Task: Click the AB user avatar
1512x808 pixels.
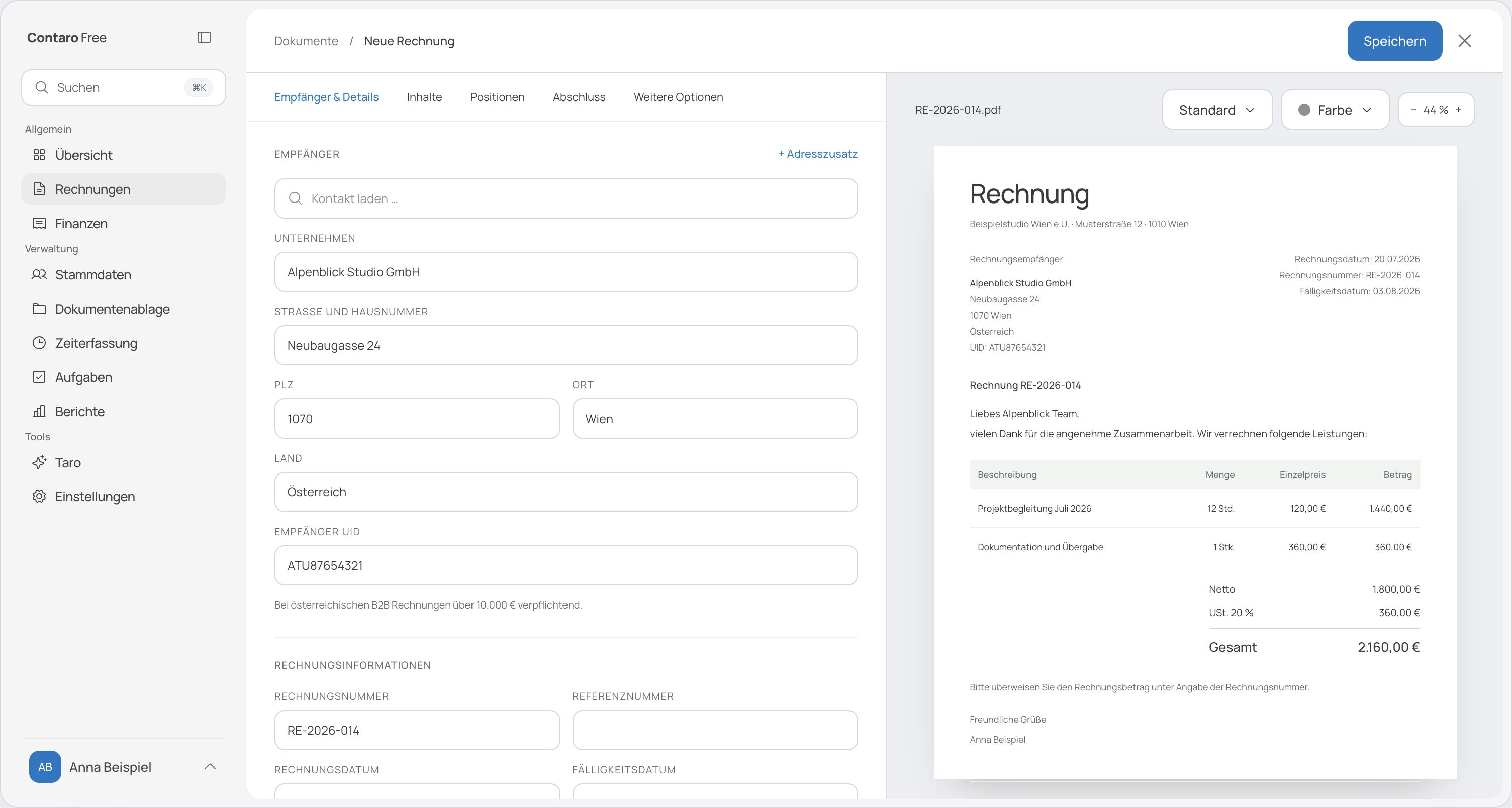Action: (x=45, y=766)
